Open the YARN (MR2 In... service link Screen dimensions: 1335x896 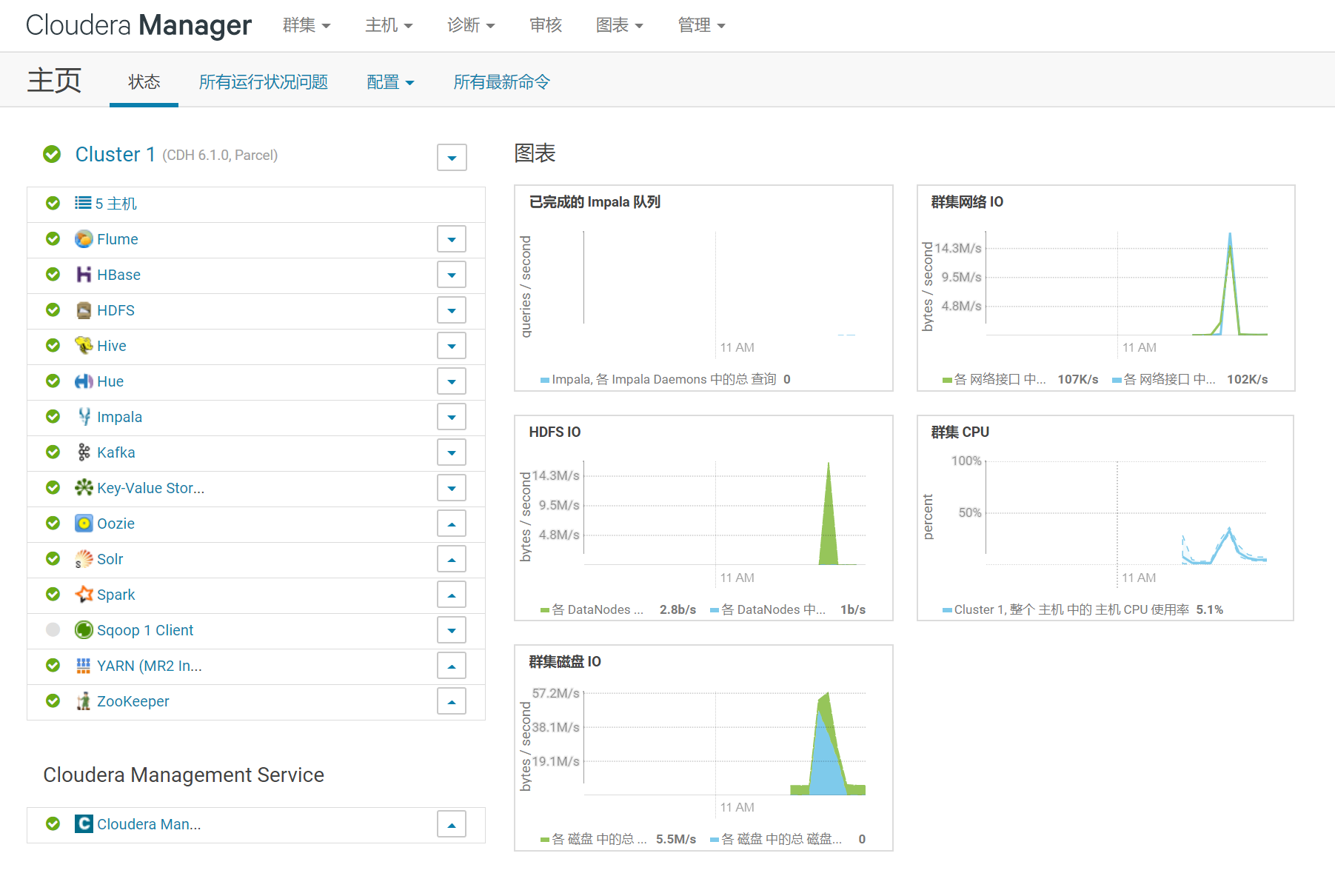pyautogui.click(x=150, y=666)
